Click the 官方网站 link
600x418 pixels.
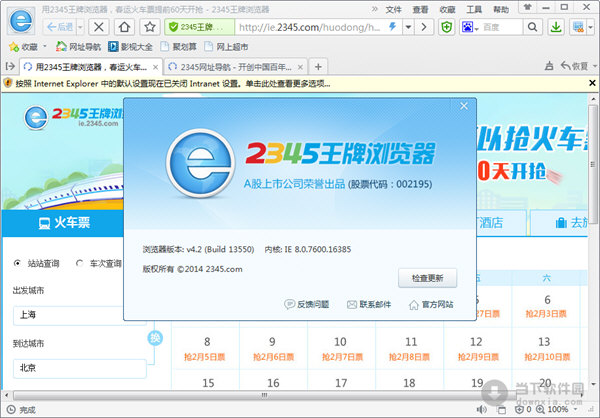click(x=431, y=305)
